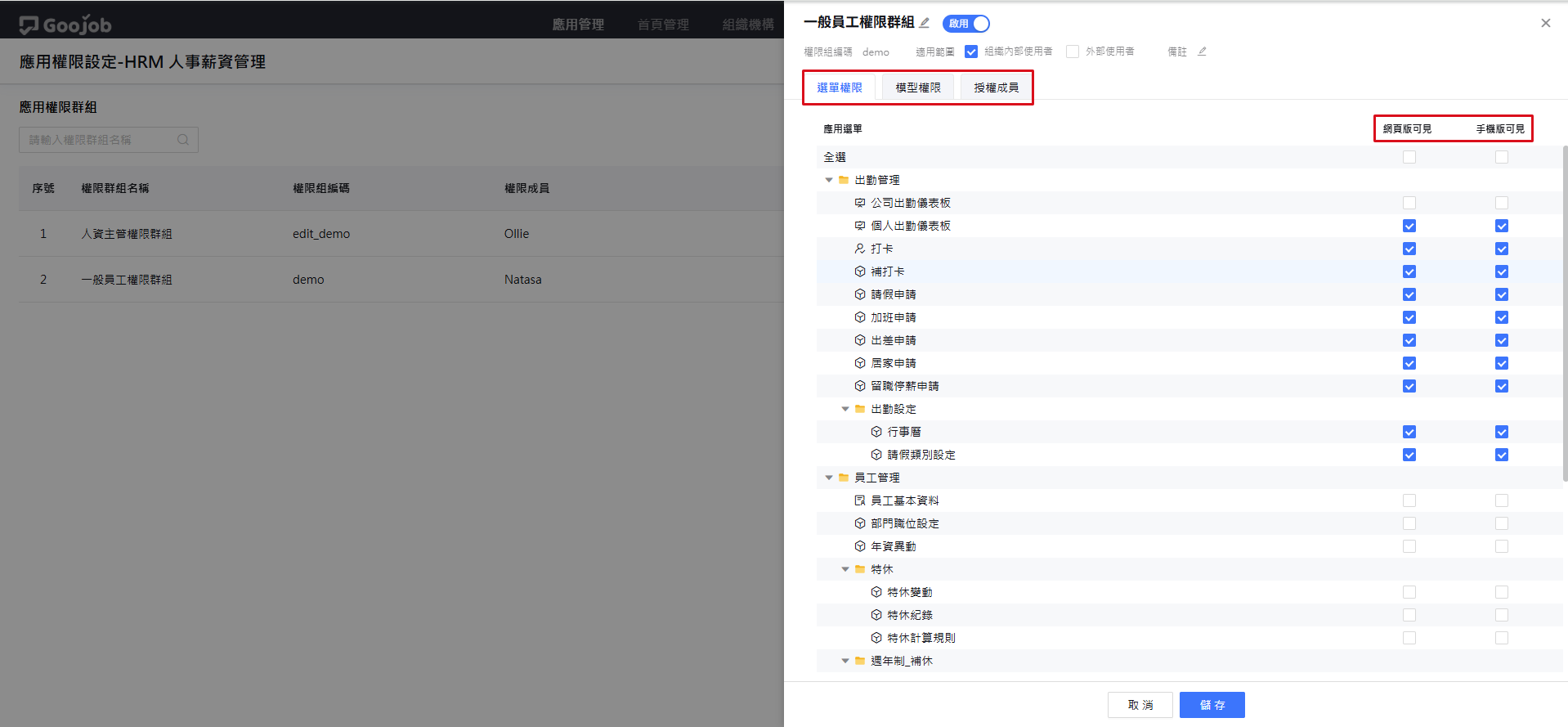
Task: Collapse the 週年制_補休 subfolder arrow
Action: [845, 661]
